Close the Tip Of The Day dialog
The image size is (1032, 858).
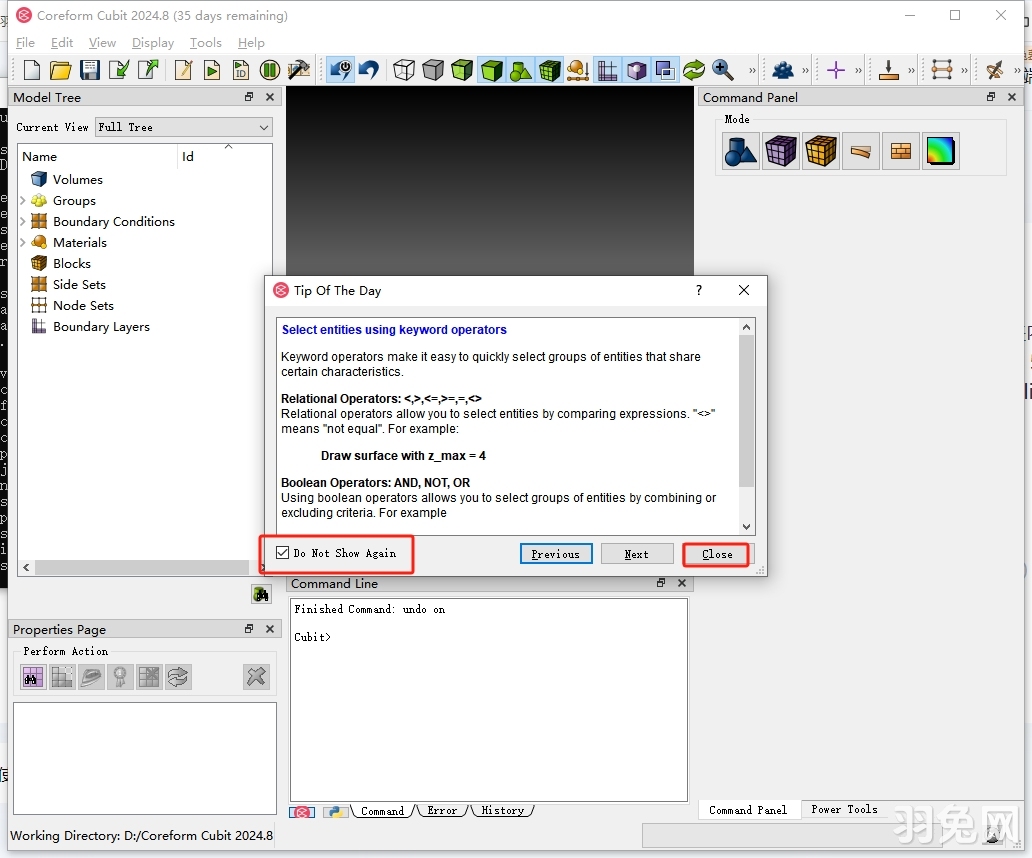tap(716, 554)
